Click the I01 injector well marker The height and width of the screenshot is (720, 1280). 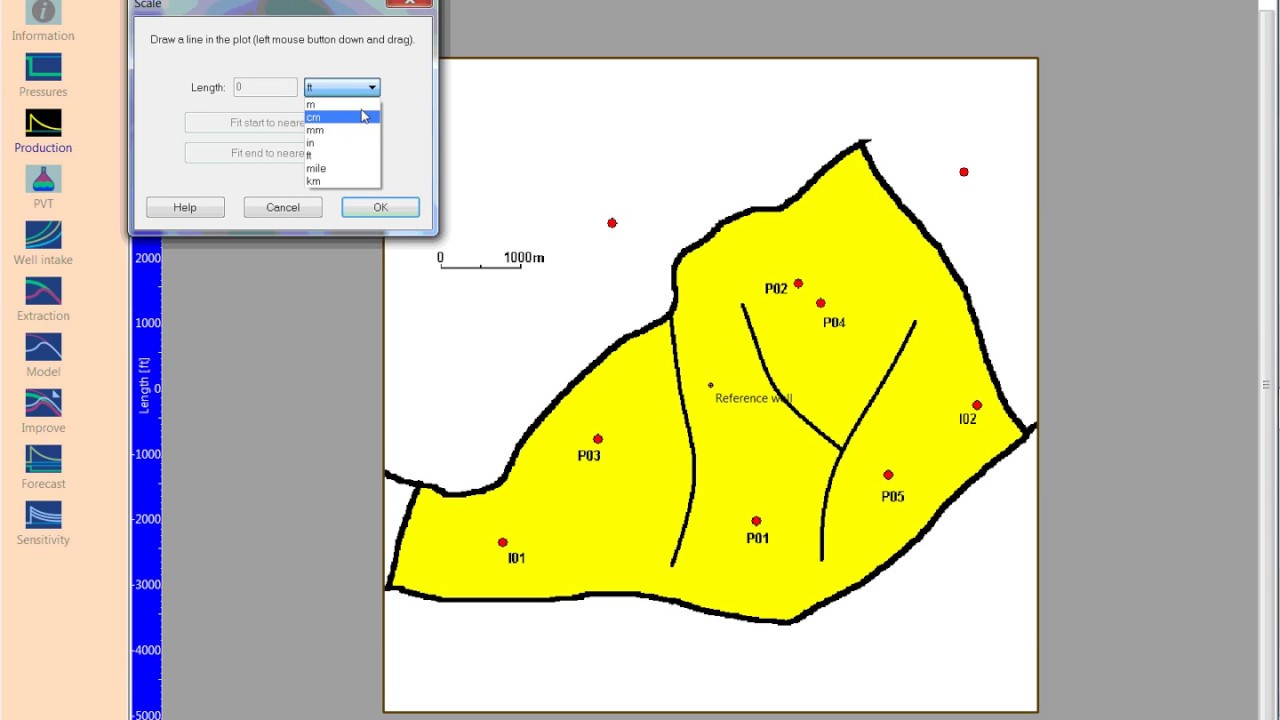[x=503, y=543]
